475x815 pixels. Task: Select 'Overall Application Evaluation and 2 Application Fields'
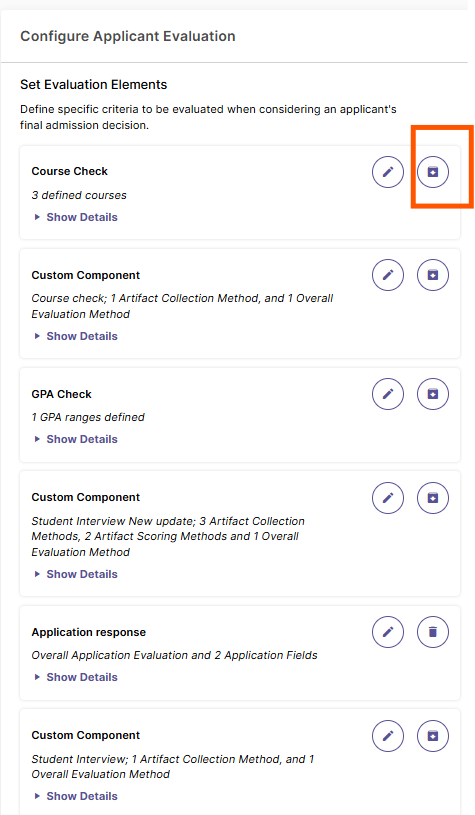click(174, 655)
